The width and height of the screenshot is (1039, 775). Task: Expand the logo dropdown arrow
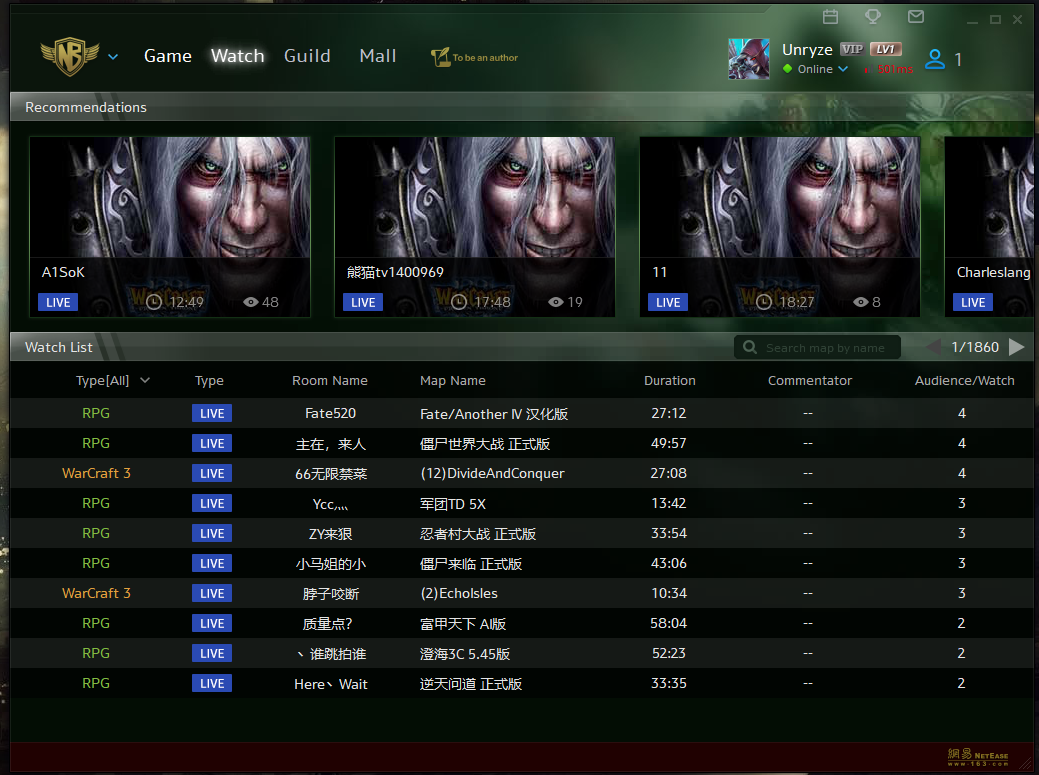pos(113,57)
